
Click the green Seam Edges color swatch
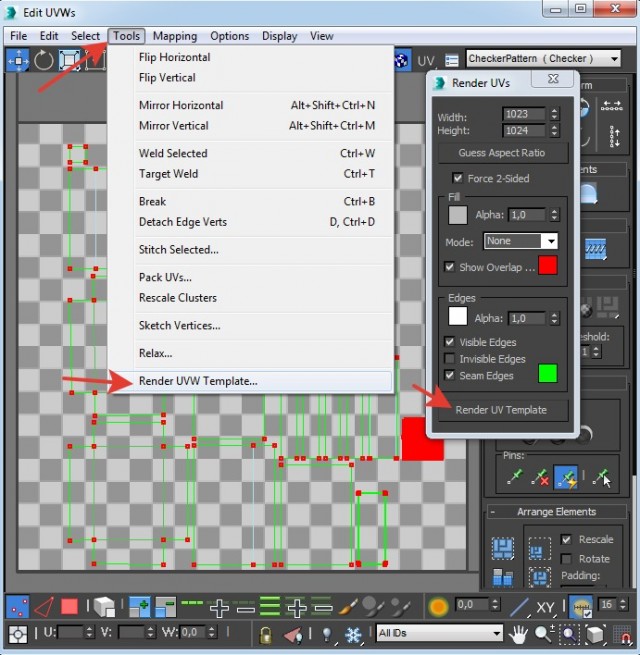tap(547, 373)
